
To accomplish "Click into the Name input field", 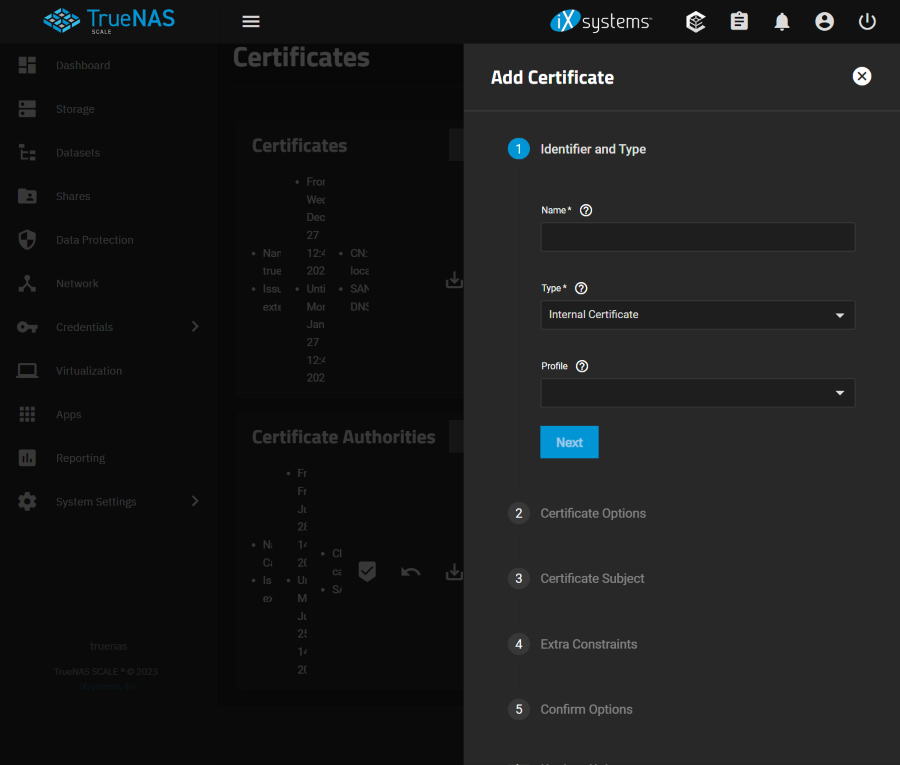I will [697, 237].
